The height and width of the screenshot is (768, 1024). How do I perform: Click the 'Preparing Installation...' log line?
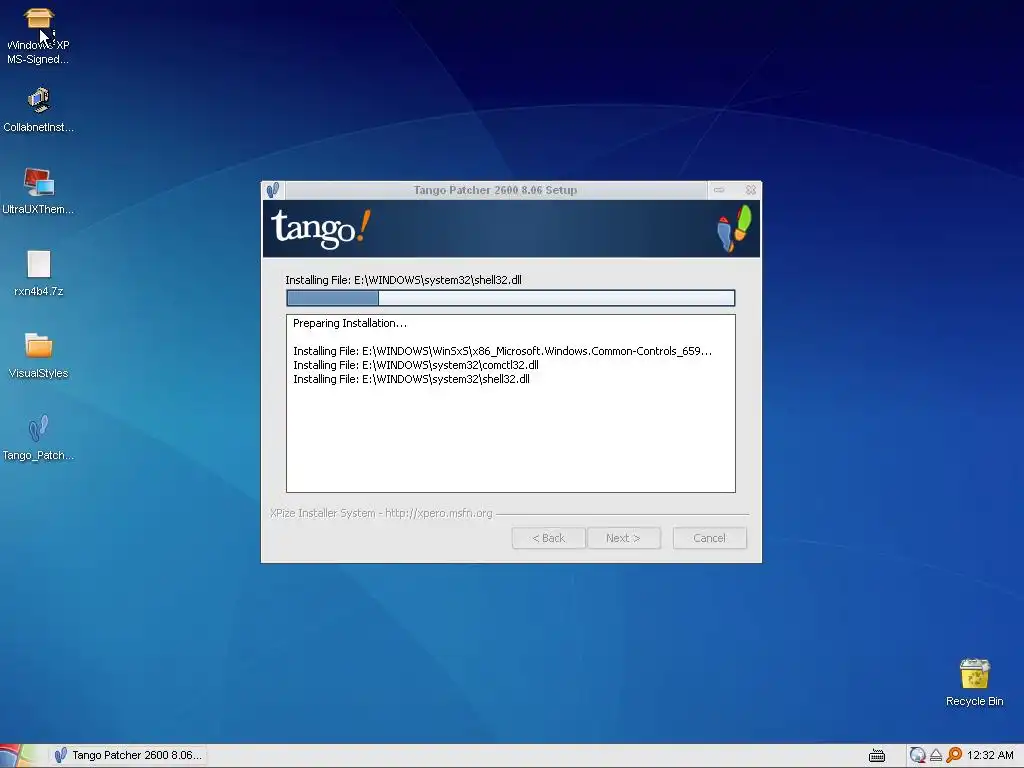tap(350, 323)
